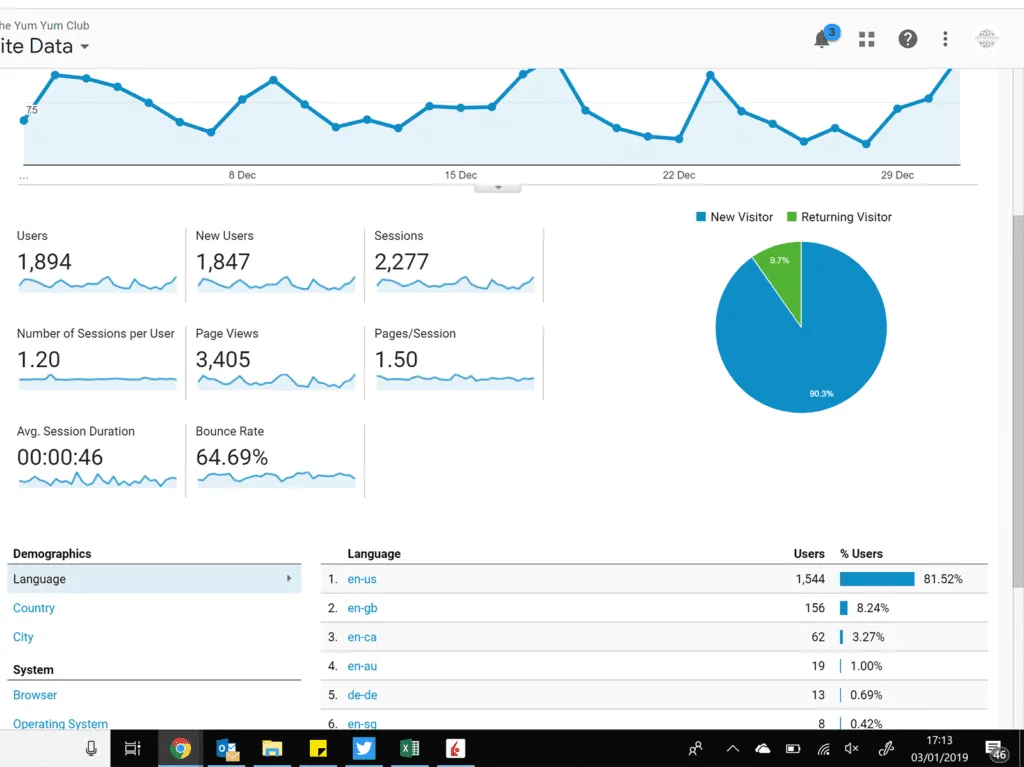The height and width of the screenshot is (767, 1024).
Task: Click the page vertical scrollbar
Action: pos(1017,401)
